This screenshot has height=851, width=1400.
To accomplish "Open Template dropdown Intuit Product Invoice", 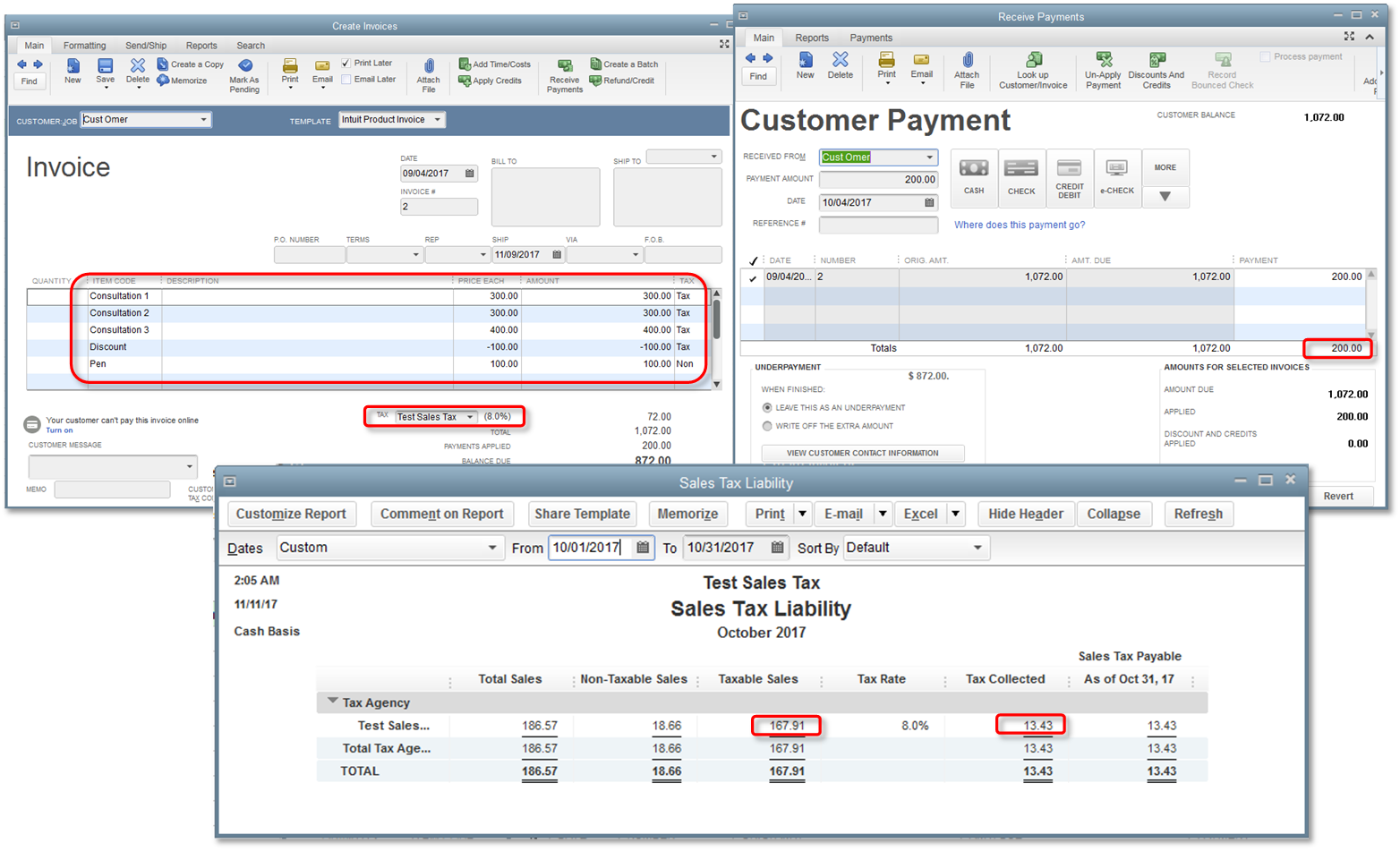I will click(437, 119).
